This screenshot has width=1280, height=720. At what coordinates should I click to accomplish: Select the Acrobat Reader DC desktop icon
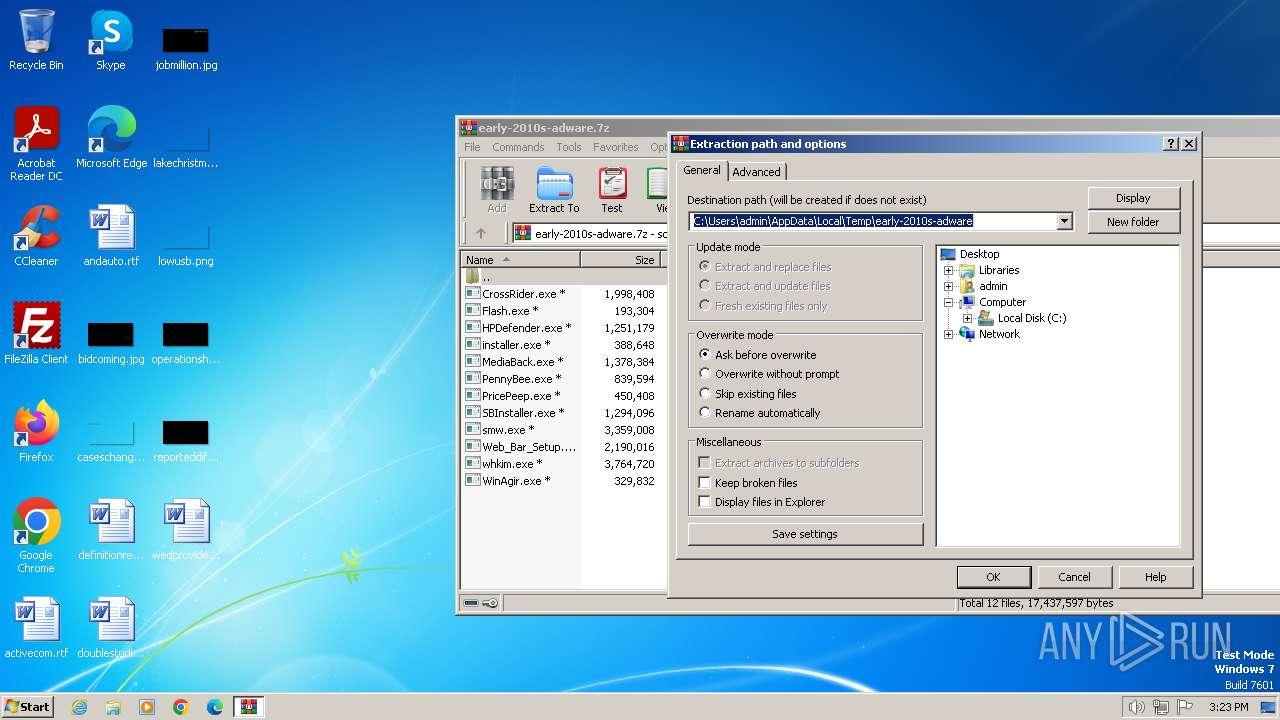click(36, 144)
